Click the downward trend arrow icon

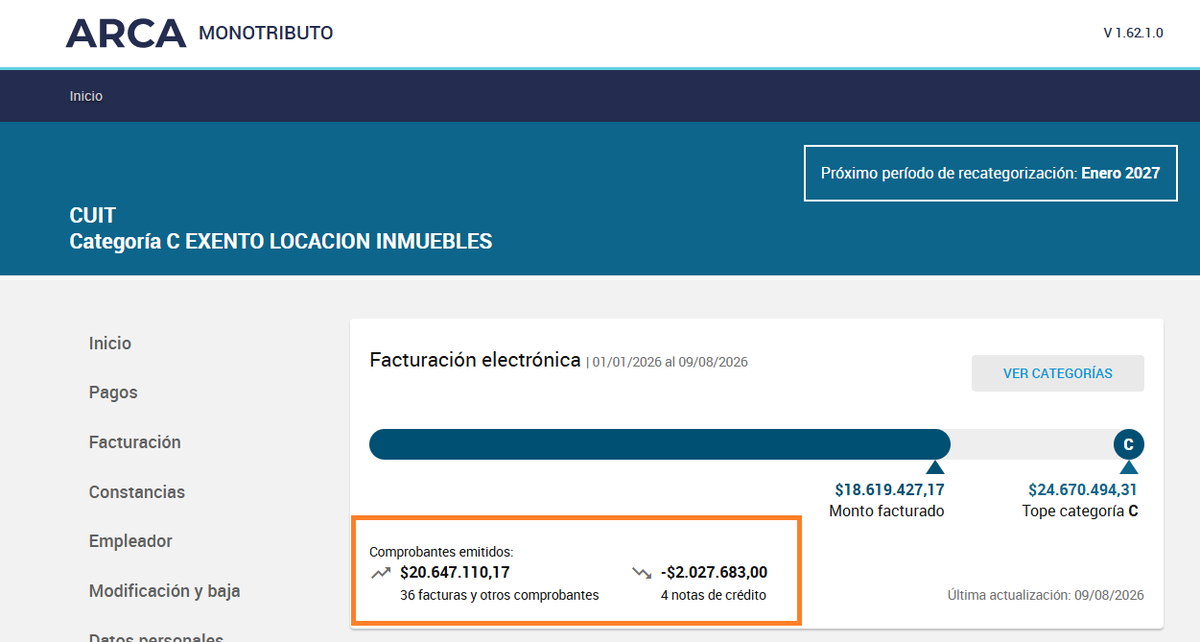click(x=642, y=573)
